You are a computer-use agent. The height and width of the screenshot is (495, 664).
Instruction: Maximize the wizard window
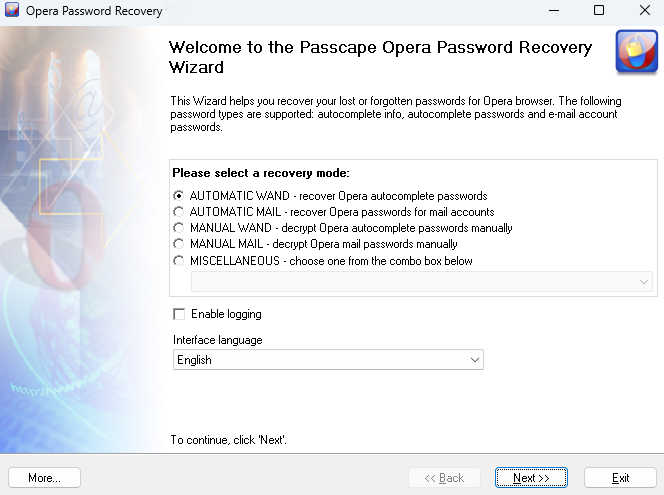599,11
